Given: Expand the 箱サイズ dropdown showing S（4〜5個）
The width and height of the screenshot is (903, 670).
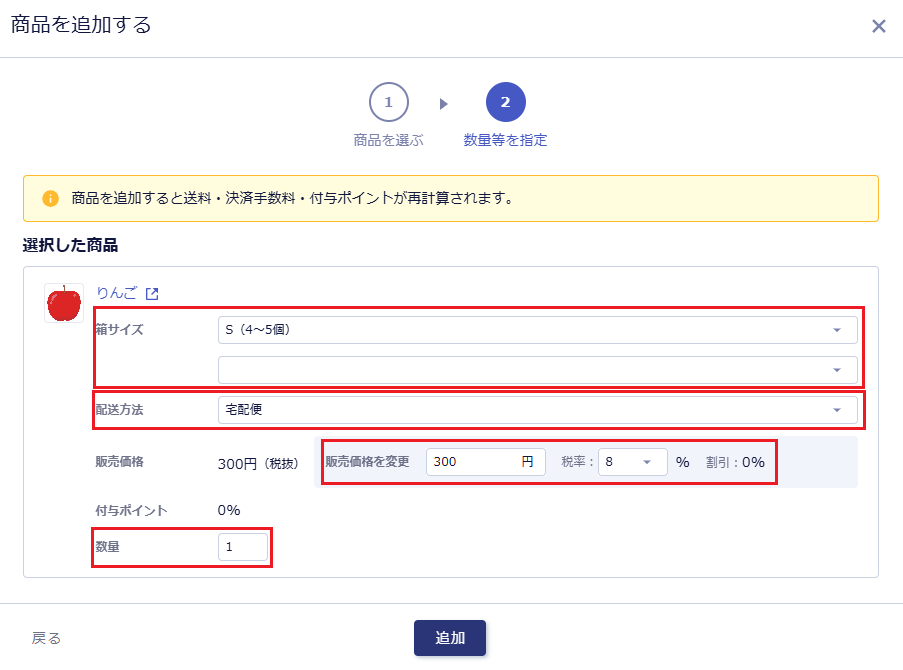Looking at the screenshot, I should pos(537,330).
